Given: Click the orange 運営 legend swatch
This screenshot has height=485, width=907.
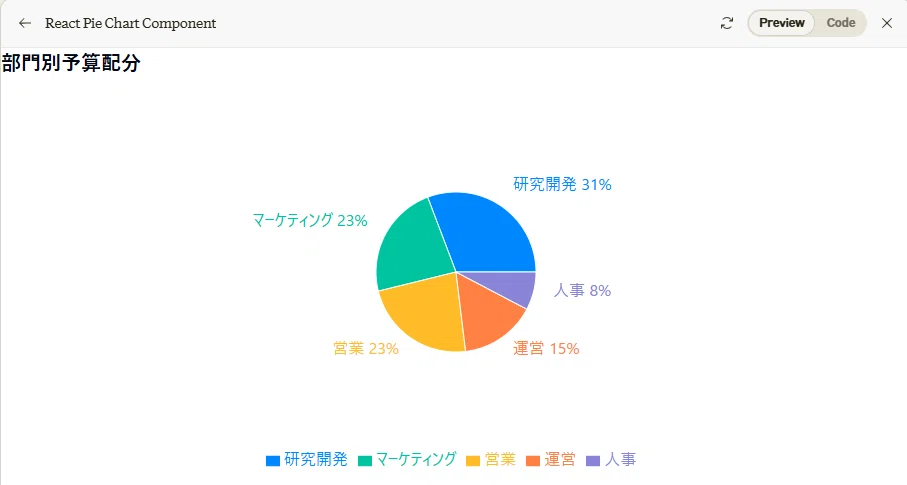Looking at the screenshot, I should pos(533,461).
